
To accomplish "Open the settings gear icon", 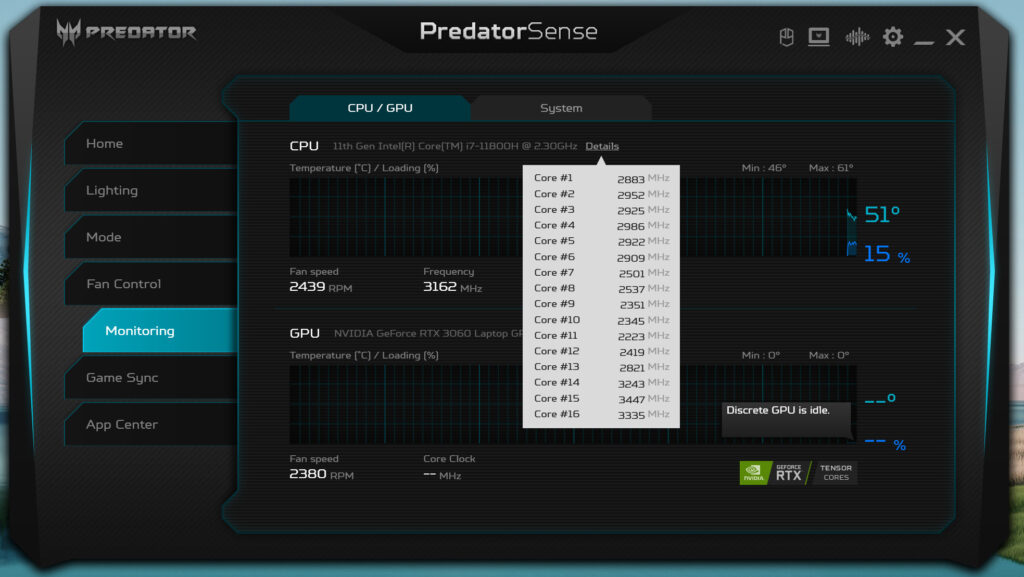I will pyautogui.click(x=893, y=37).
